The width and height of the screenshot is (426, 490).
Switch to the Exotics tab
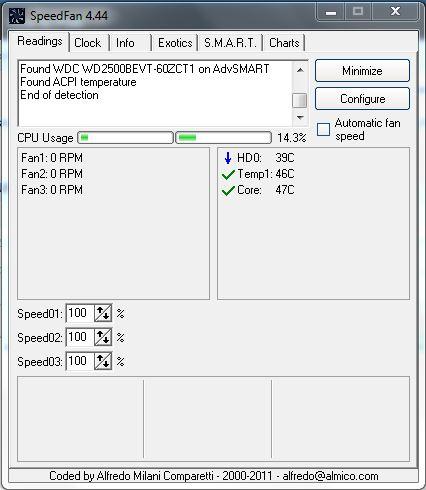tap(175, 43)
